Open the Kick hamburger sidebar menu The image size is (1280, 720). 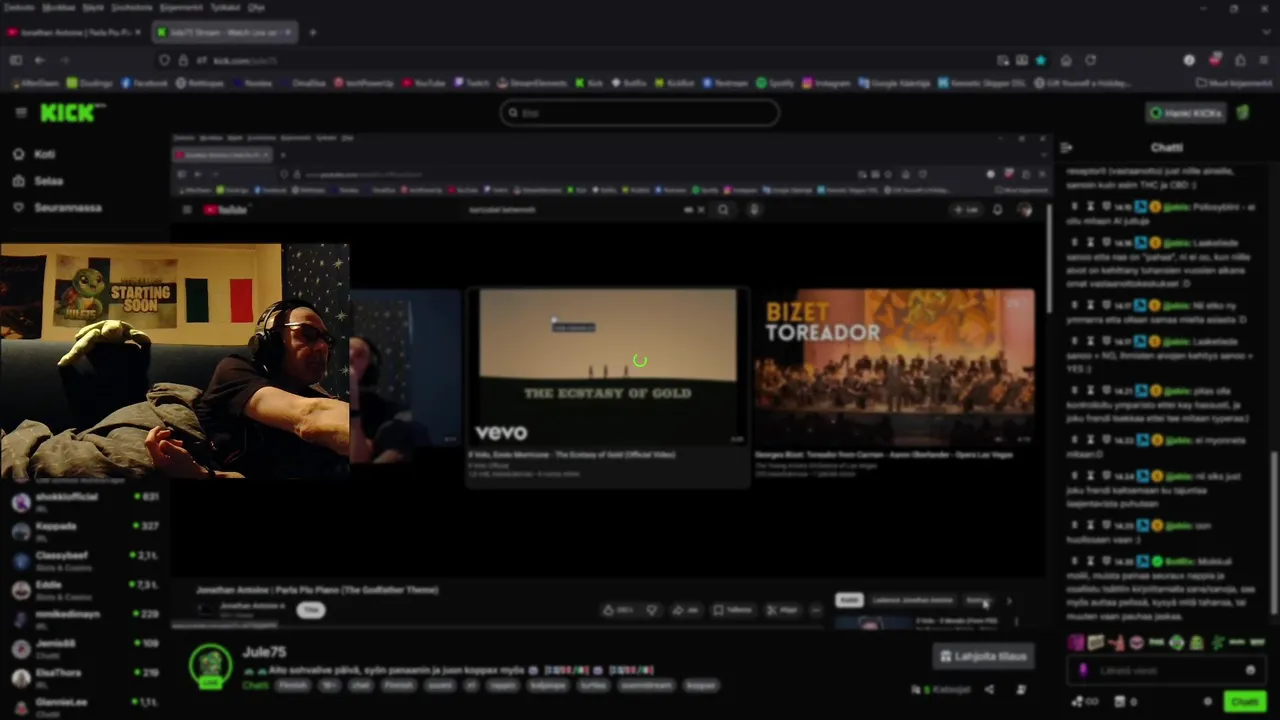(x=20, y=113)
